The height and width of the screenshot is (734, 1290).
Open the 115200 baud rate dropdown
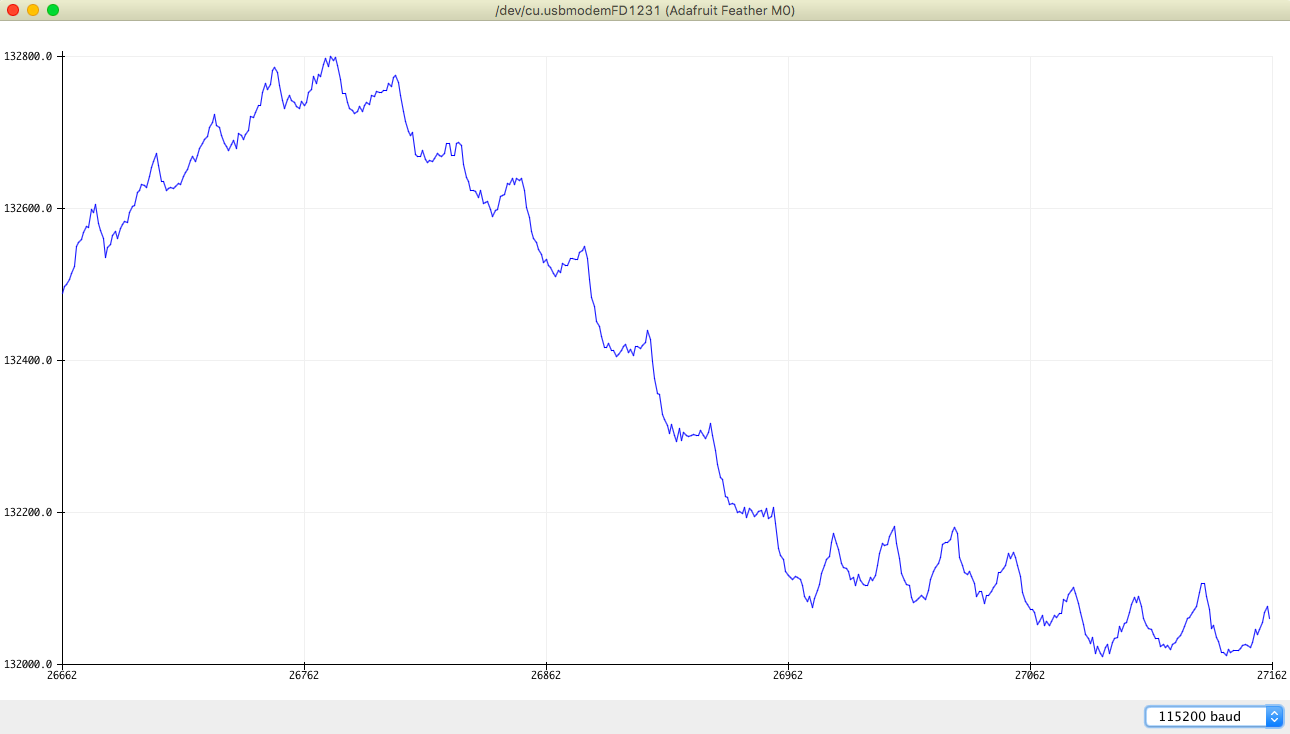[x=1214, y=716]
